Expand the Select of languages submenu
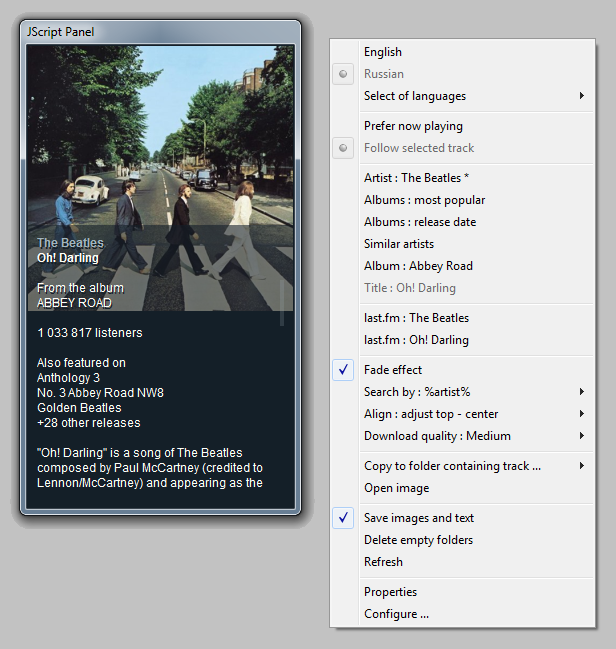616x649 pixels. point(414,96)
